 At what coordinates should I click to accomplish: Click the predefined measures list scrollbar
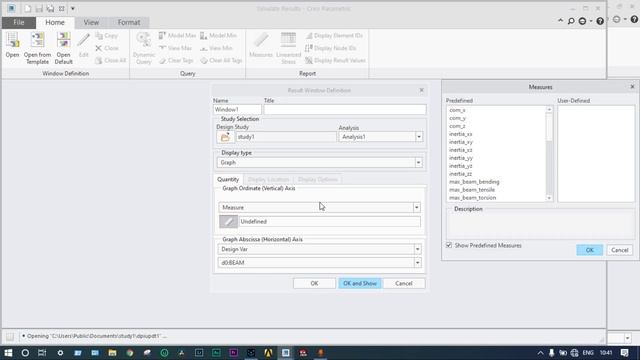pos(549,153)
